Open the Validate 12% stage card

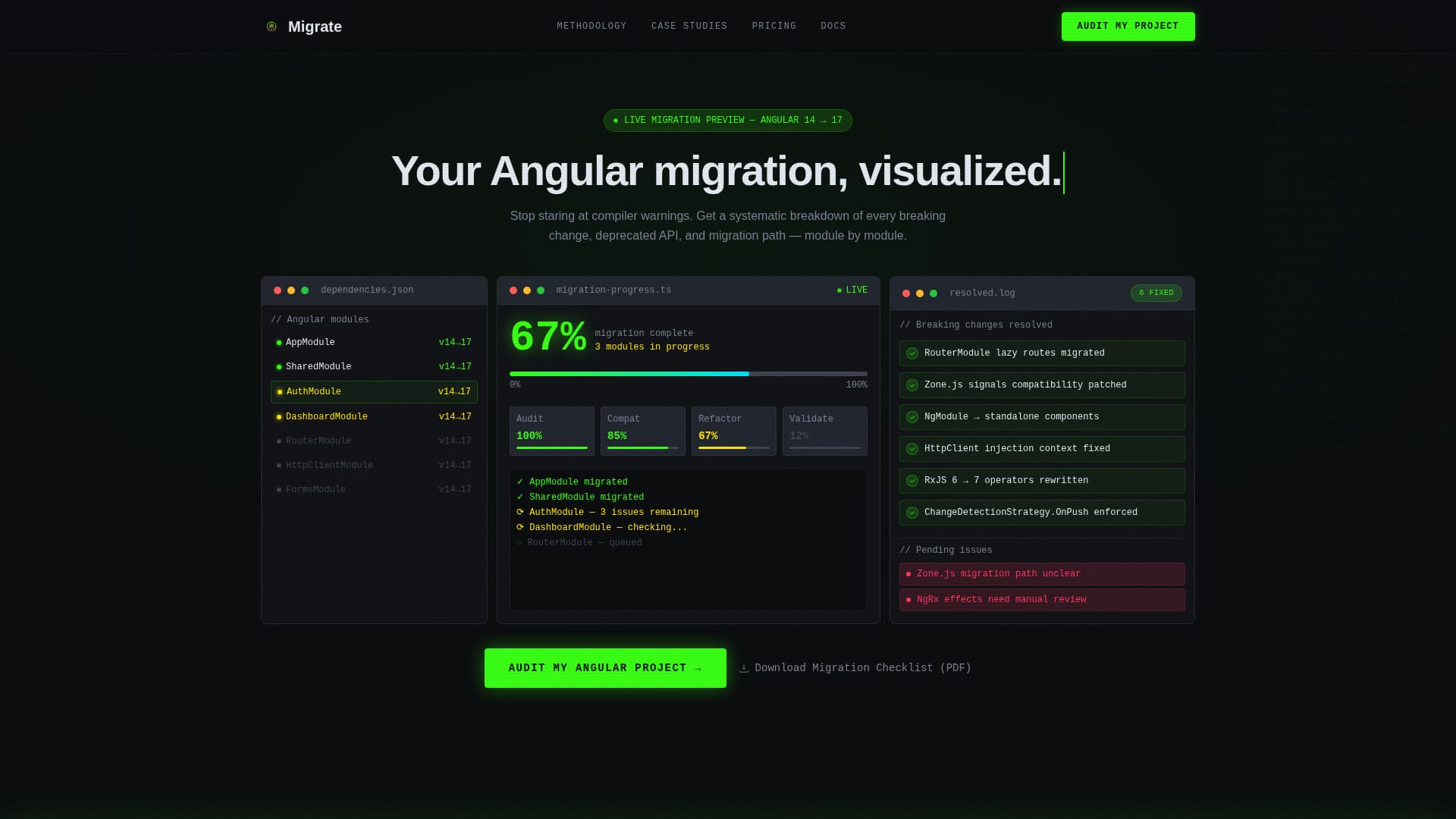coord(825,431)
